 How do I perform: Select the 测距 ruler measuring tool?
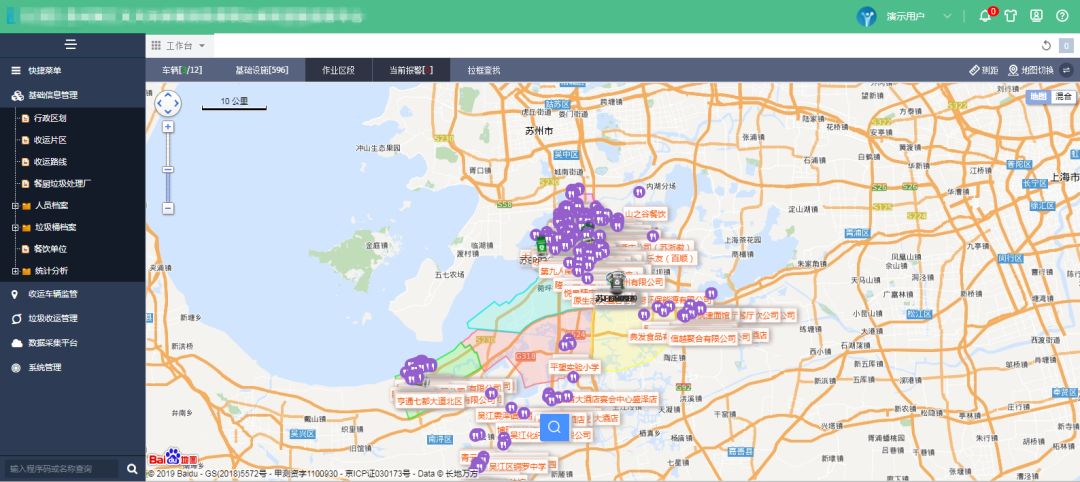coord(983,70)
